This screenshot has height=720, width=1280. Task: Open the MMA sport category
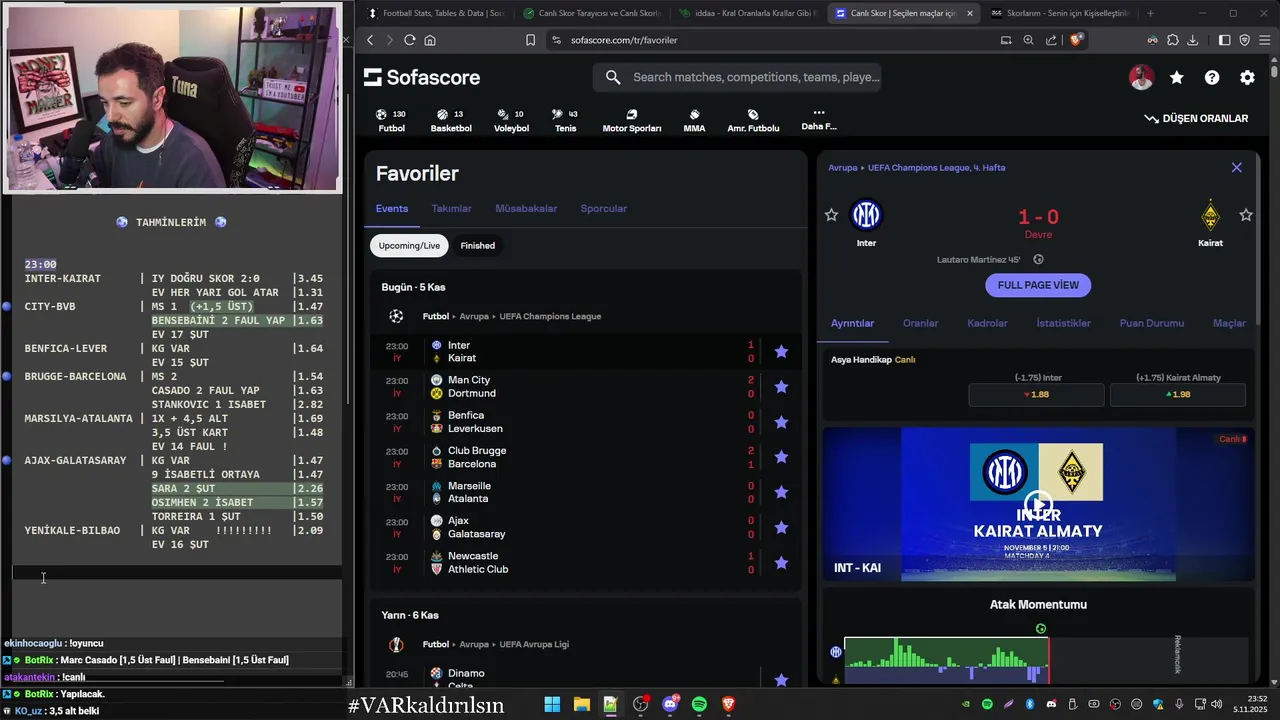point(694,121)
